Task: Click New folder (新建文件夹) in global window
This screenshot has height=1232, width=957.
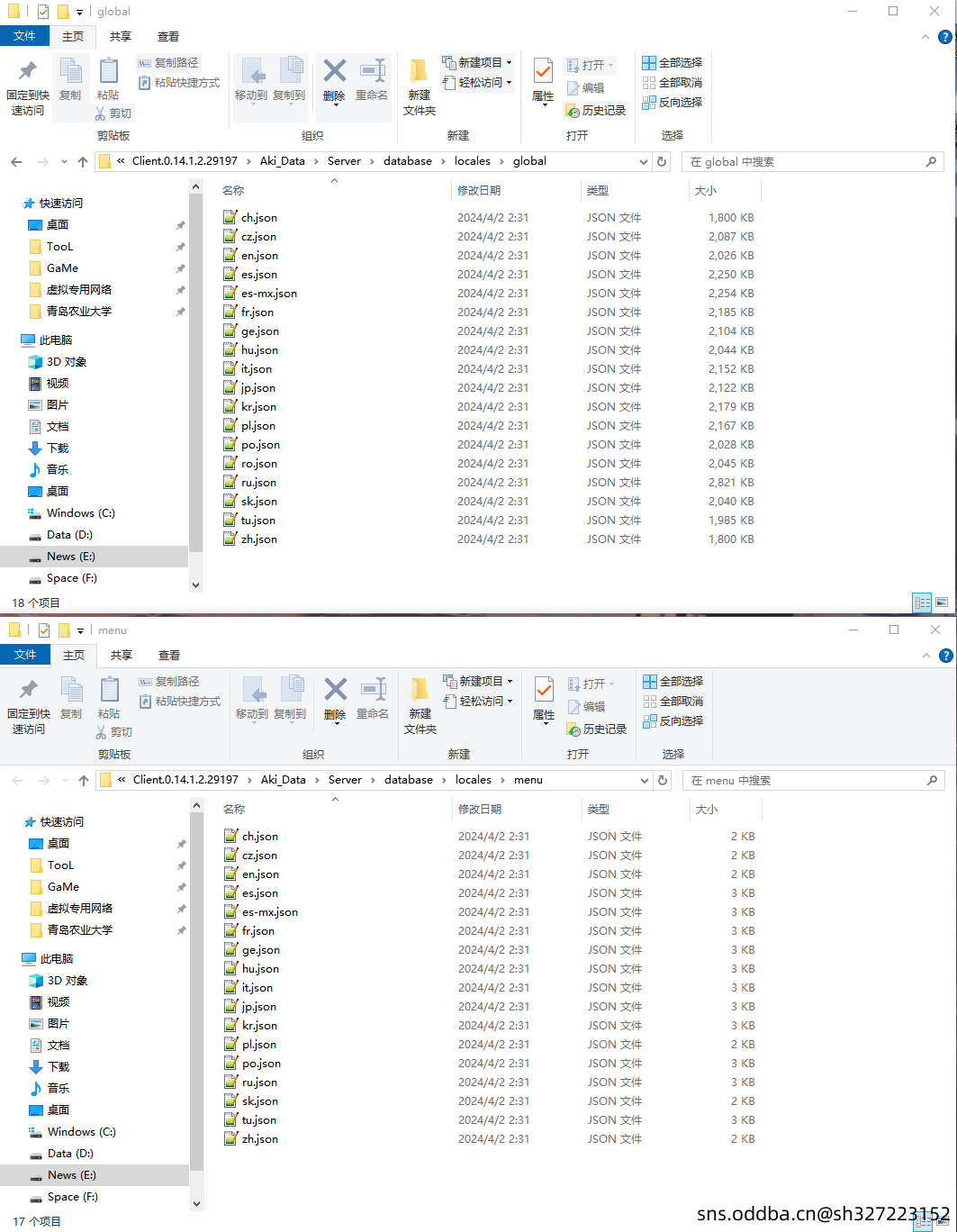Action: tap(420, 86)
